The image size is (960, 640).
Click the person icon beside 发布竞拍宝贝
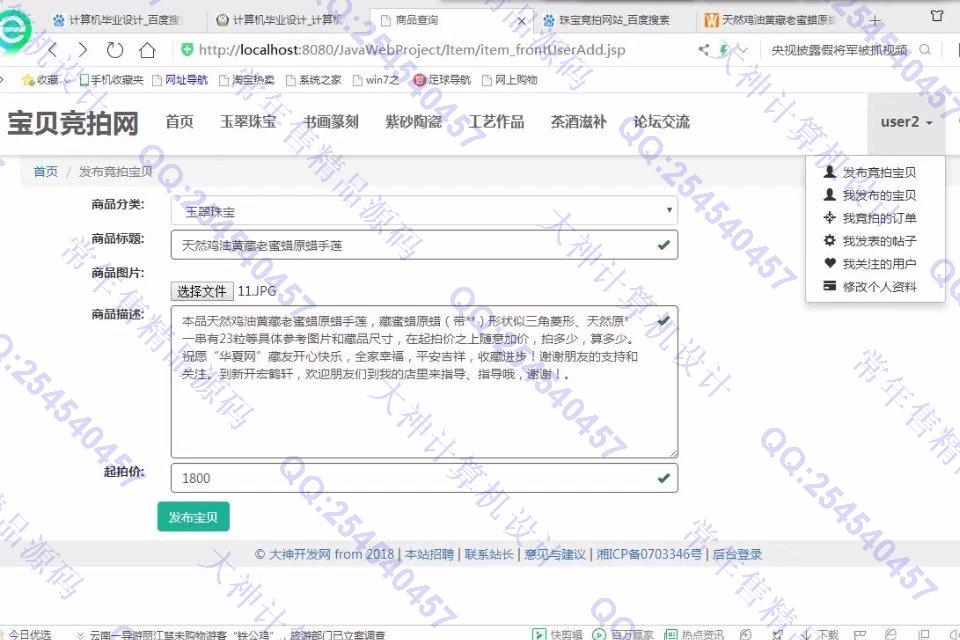pos(830,171)
